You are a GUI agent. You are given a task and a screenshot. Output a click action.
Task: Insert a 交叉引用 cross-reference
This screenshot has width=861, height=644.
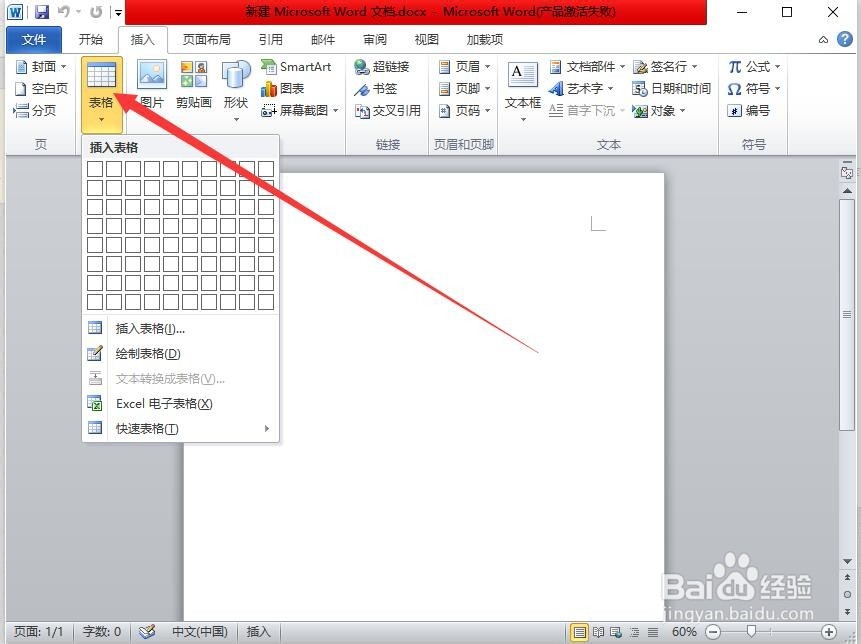click(388, 110)
